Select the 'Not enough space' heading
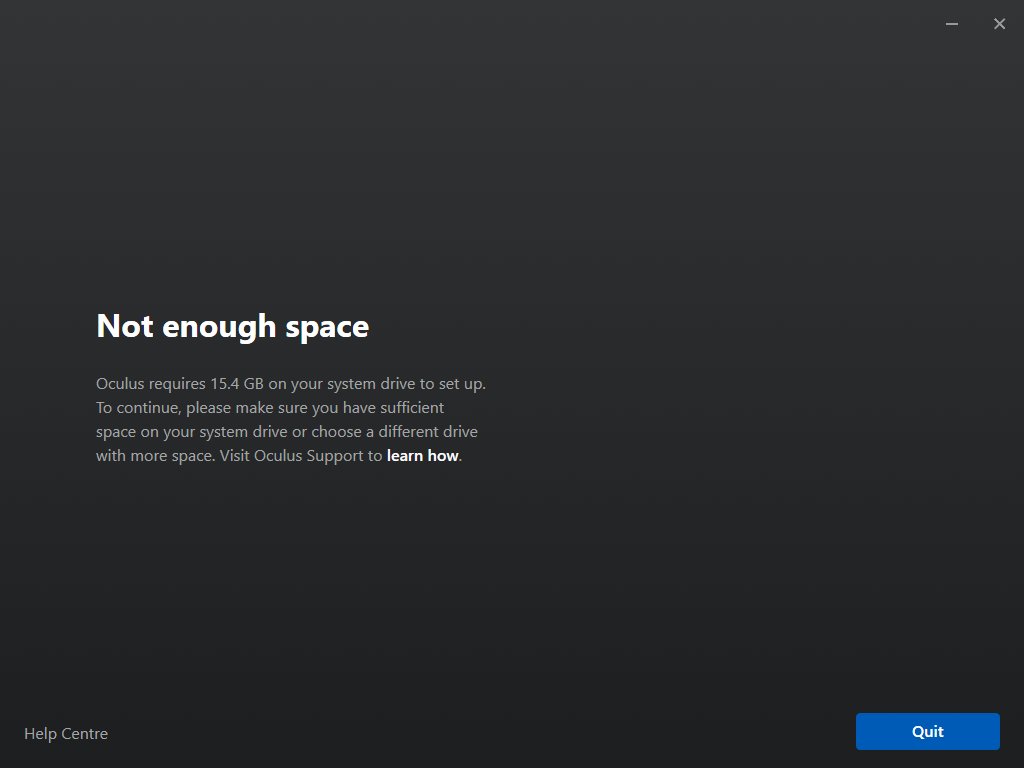 [232, 326]
